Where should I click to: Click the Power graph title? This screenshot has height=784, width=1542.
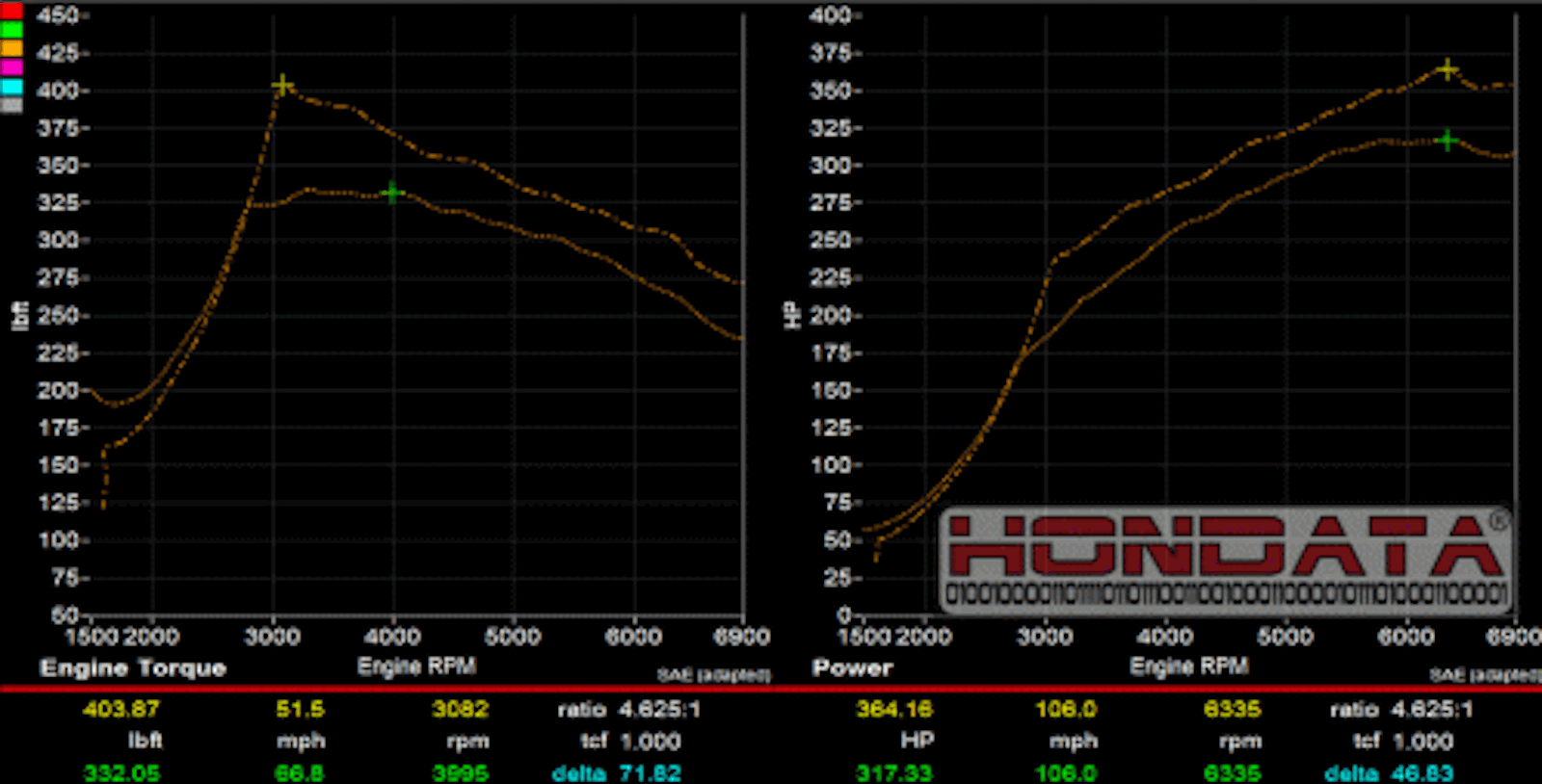pos(852,668)
